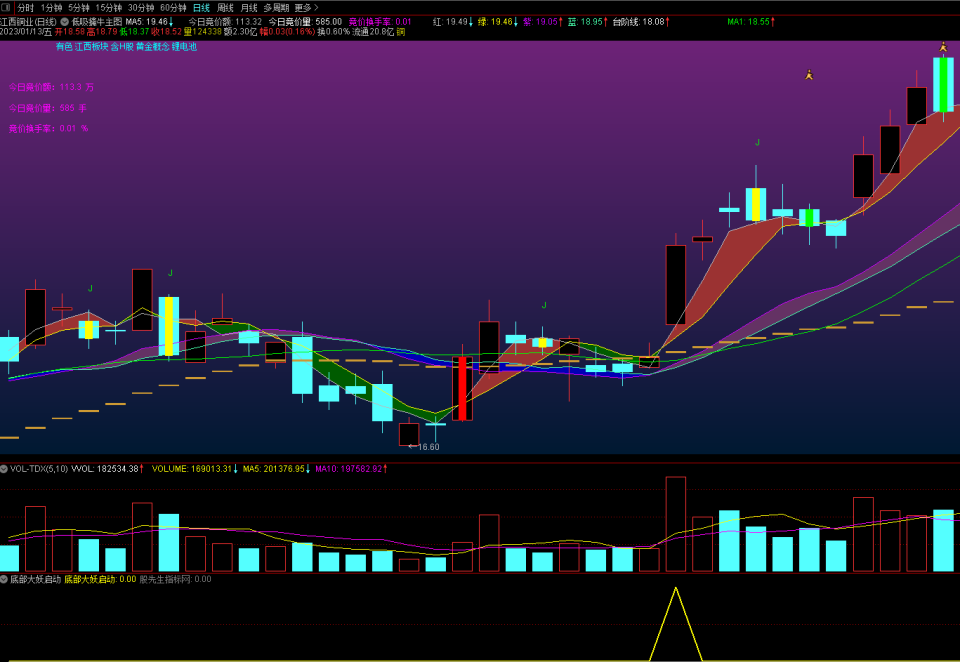Viewport: 960px width, 662px height.
Task: Open the 多周期 multi-period view
Action: 276,8
